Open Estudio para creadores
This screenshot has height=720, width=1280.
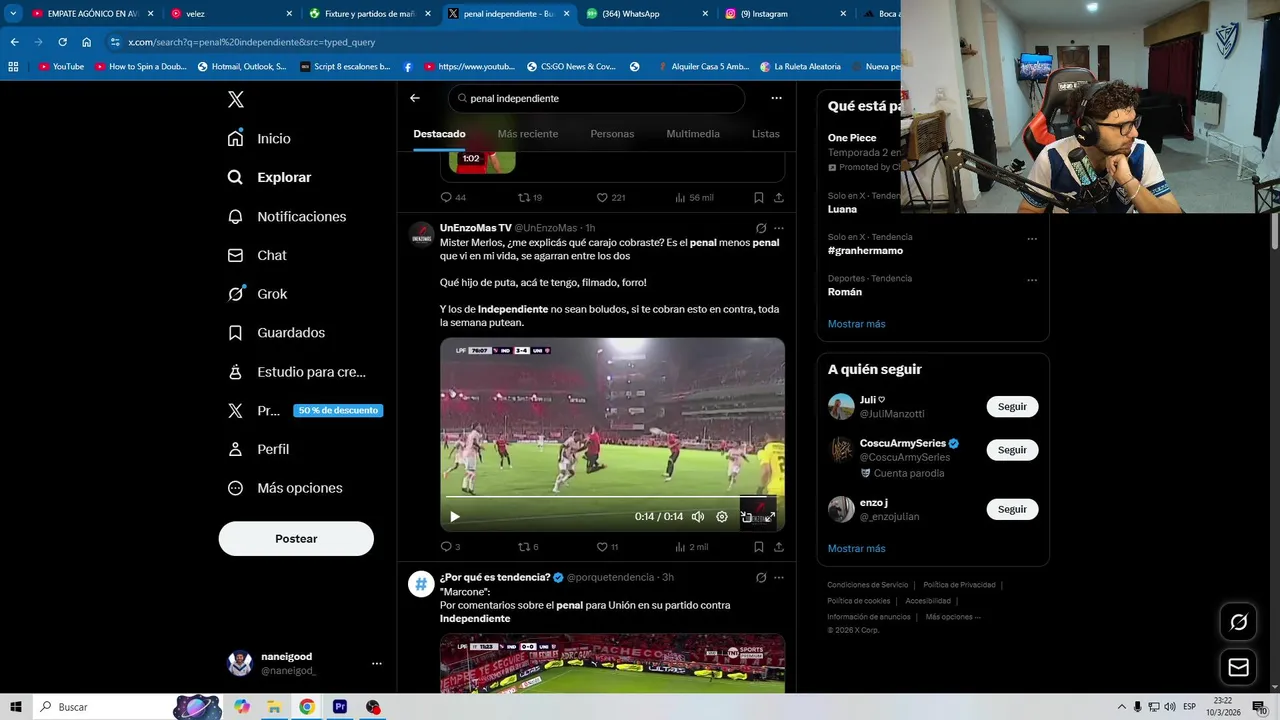pos(296,371)
